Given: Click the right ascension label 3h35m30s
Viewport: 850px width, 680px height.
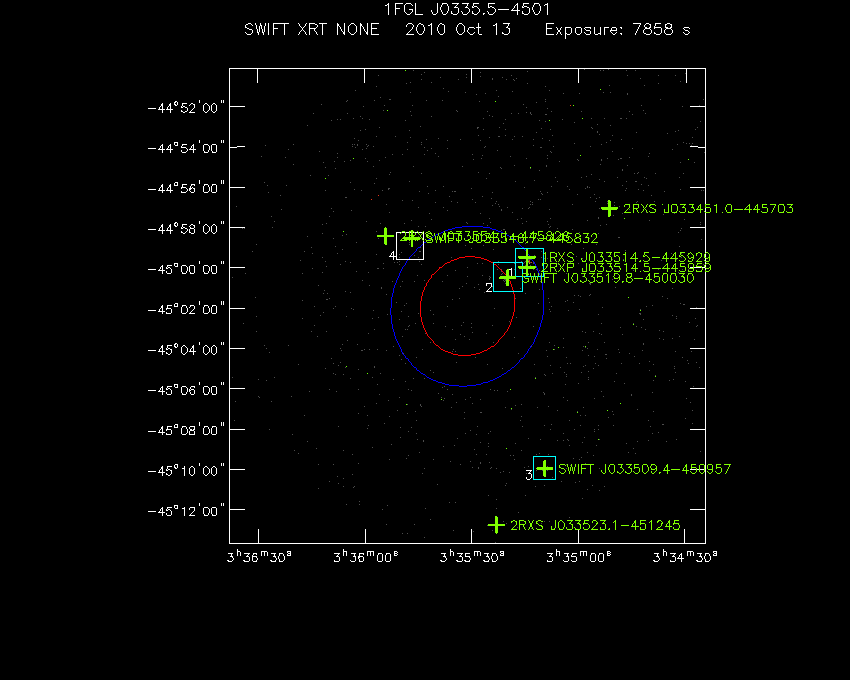Looking at the screenshot, I should [472, 557].
